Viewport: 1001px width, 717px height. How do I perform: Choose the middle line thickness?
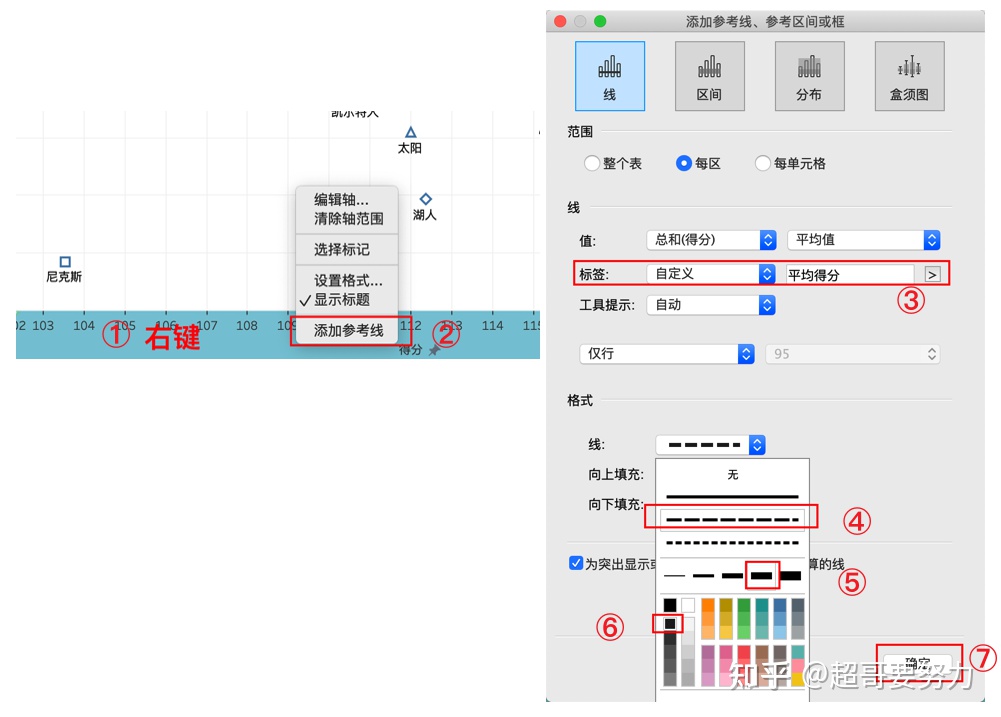coord(732,576)
